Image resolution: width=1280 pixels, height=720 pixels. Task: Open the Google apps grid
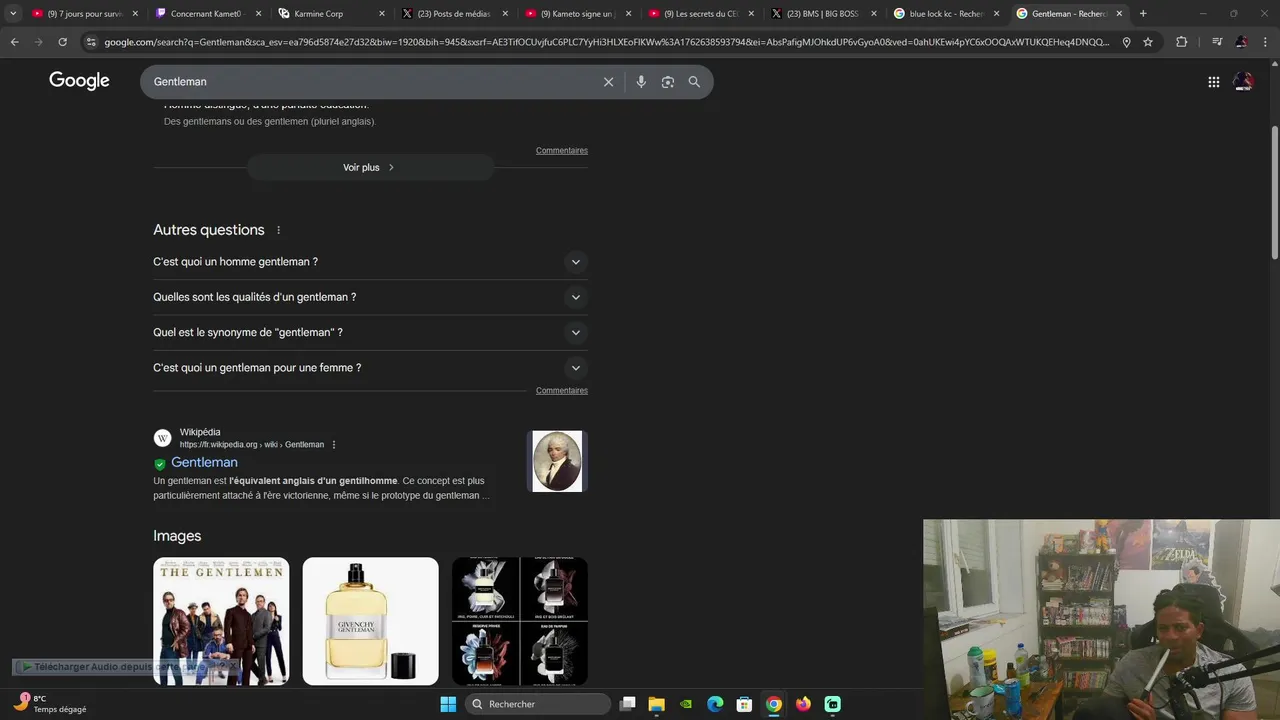1214,82
